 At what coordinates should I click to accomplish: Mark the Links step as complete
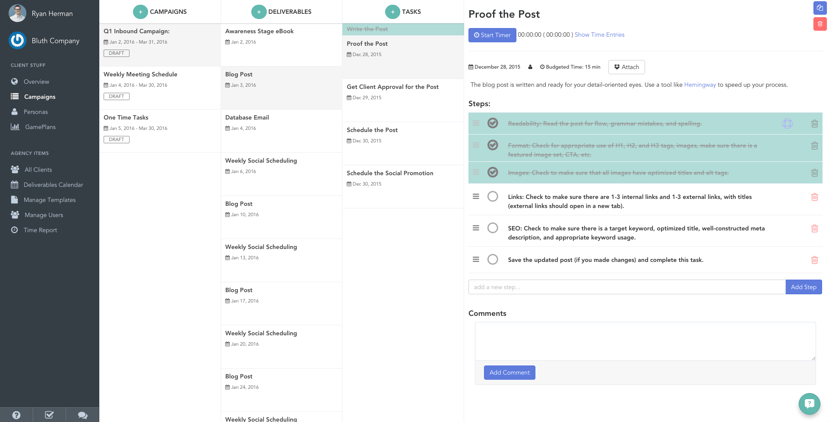[x=493, y=196]
